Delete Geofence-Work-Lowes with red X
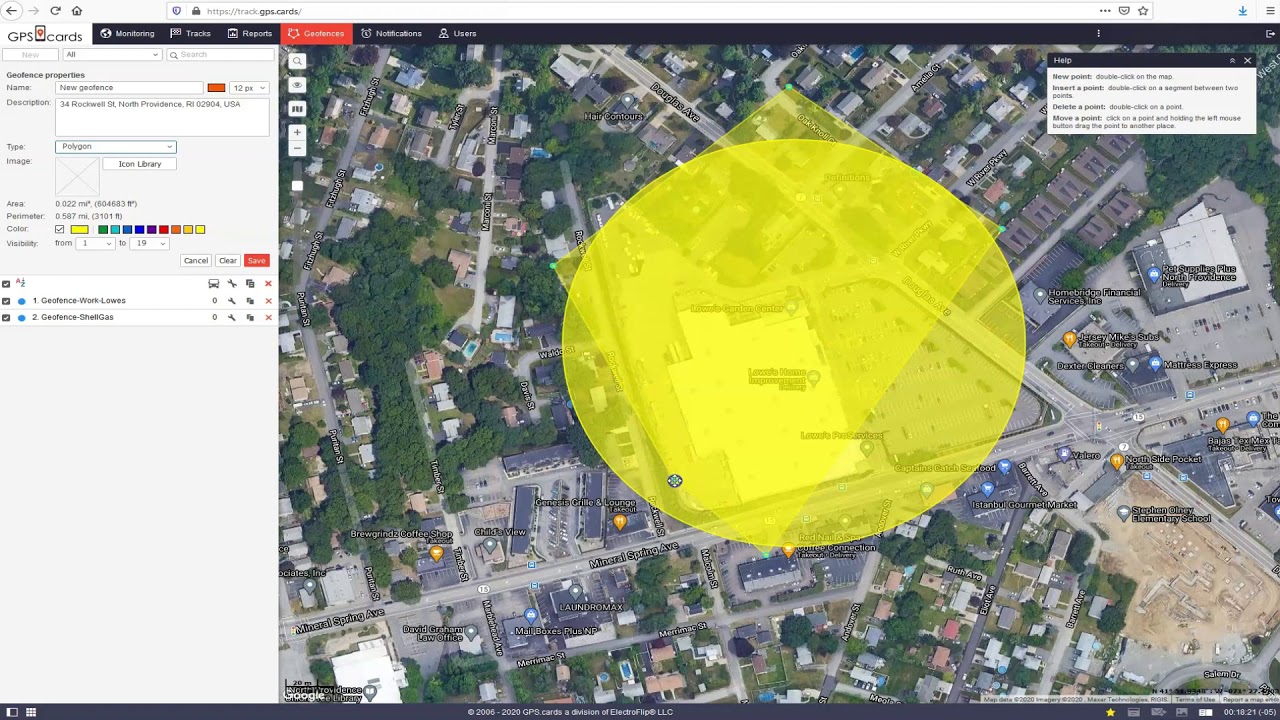The height and width of the screenshot is (720, 1280). point(268,301)
